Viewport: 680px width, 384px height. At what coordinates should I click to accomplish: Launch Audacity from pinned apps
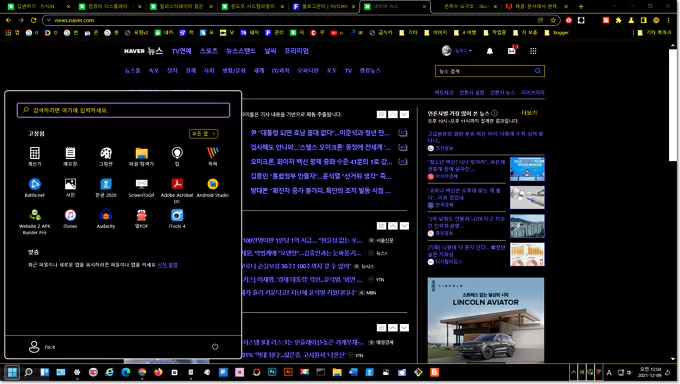click(106, 219)
